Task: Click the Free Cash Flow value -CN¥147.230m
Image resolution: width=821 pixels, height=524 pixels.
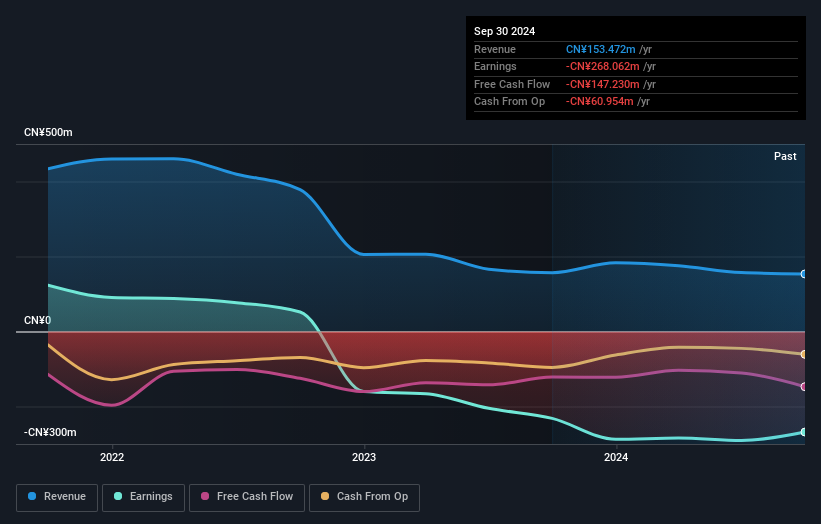Action: [603, 84]
